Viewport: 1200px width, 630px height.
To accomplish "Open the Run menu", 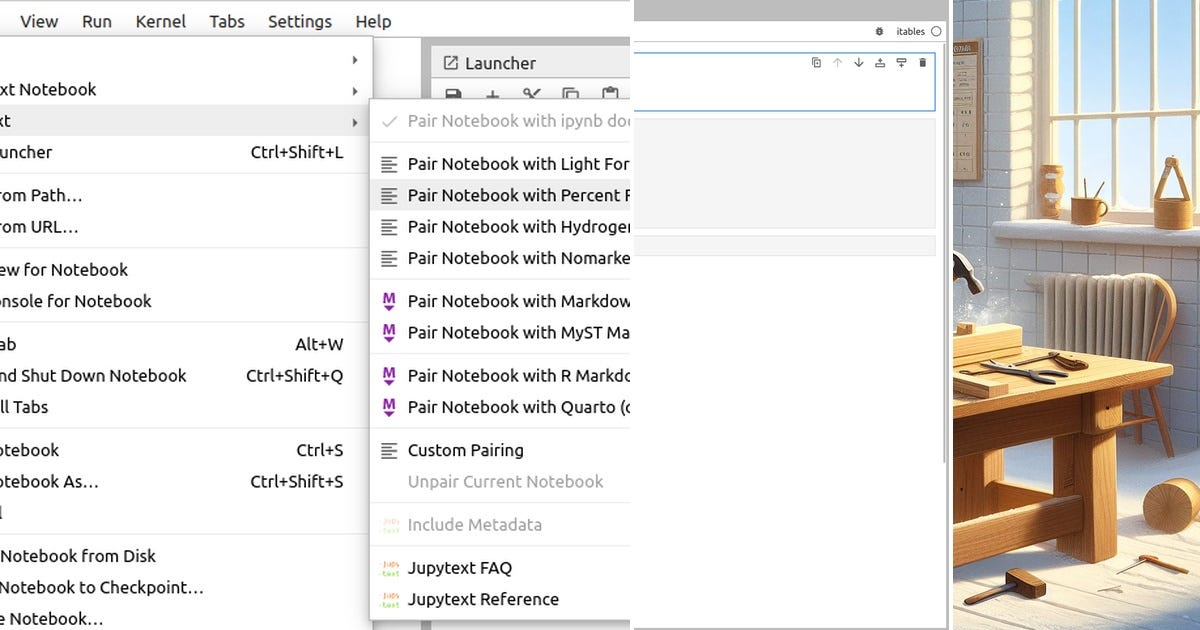I will [x=97, y=21].
